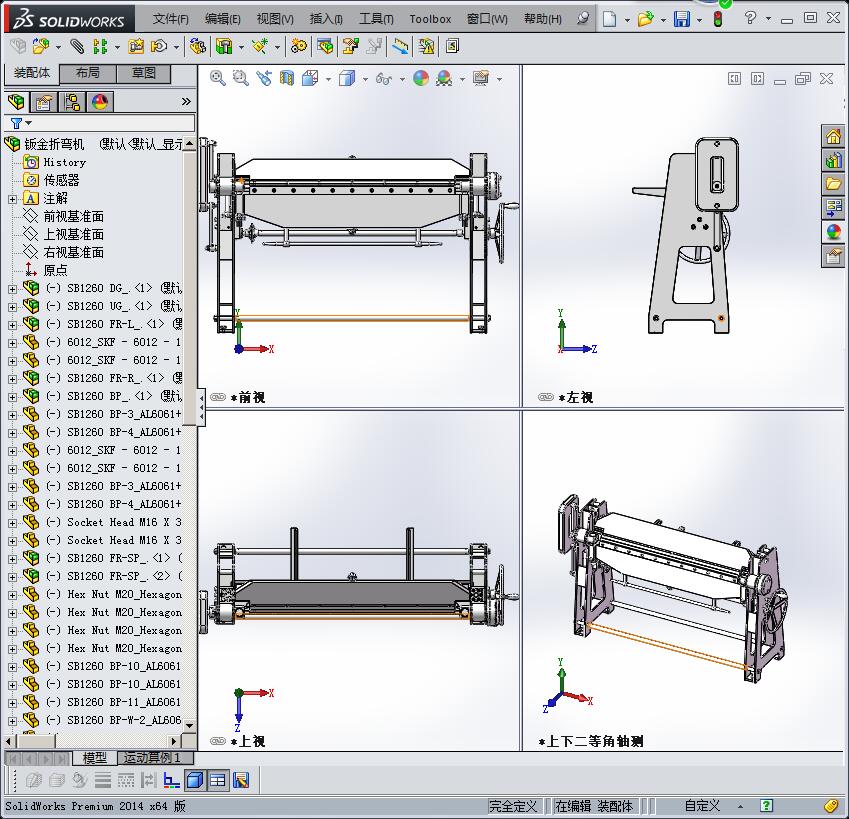
Task: Click the Rebuild traffic light icon
Action: coord(717,19)
